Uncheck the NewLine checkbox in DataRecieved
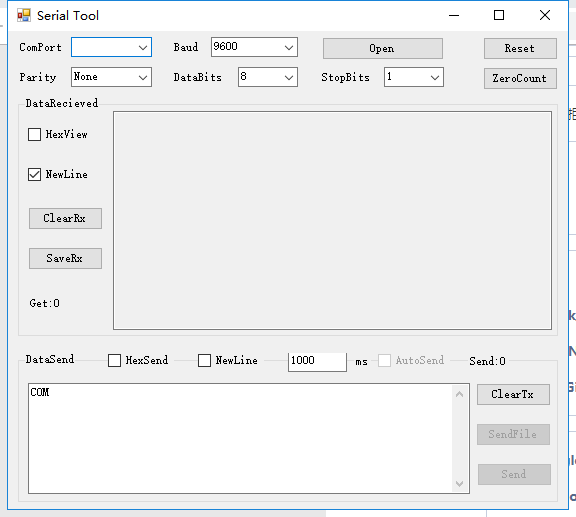The width and height of the screenshot is (576, 517). pos(35,175)
